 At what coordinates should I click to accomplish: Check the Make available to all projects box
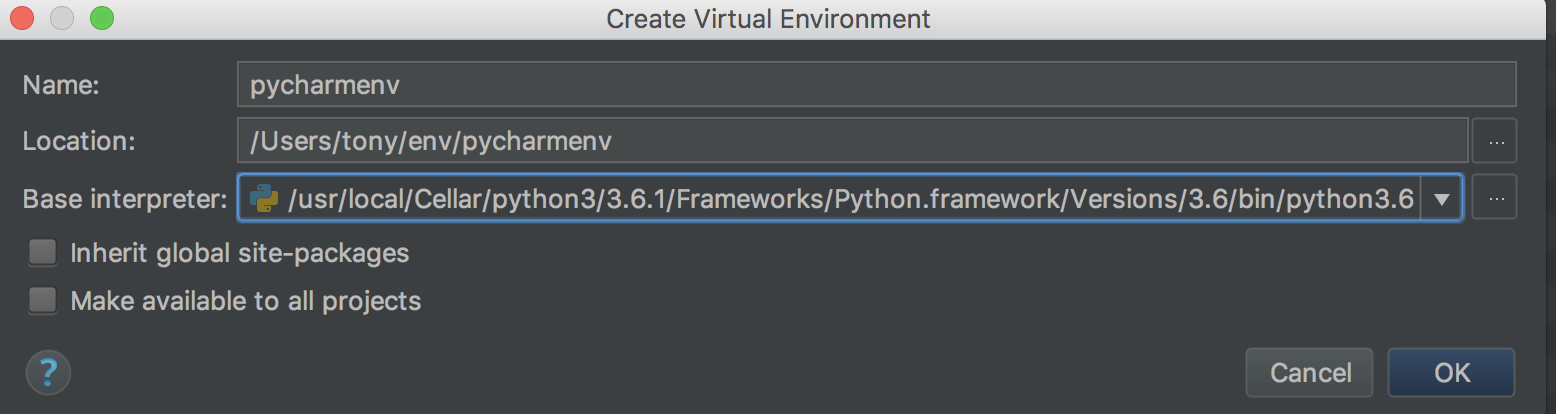click(x=42, y=301)
